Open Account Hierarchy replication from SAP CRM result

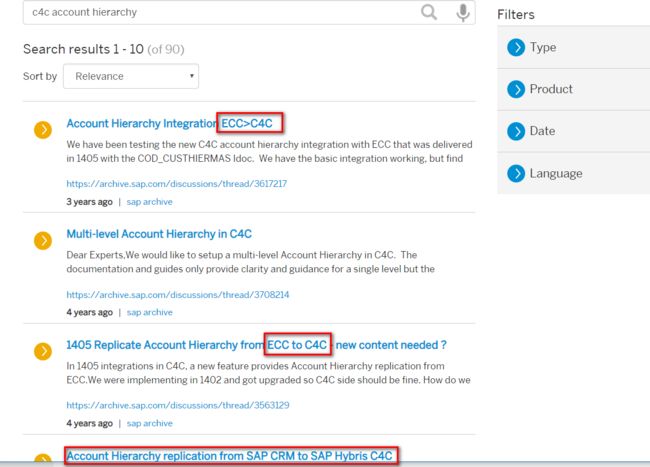click(229, 456)
